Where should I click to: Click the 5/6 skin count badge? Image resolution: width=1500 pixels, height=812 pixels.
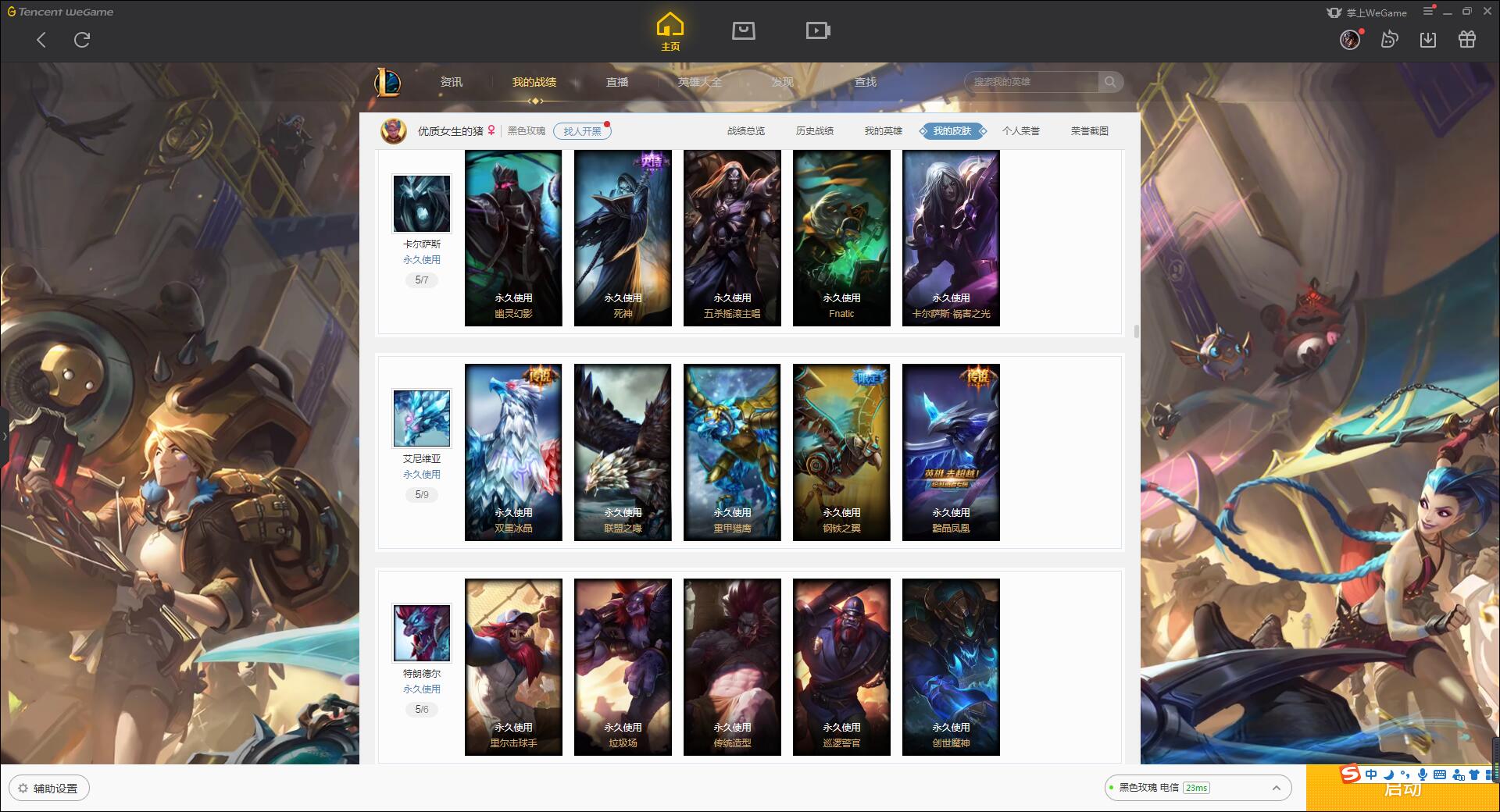click(422, 709)
